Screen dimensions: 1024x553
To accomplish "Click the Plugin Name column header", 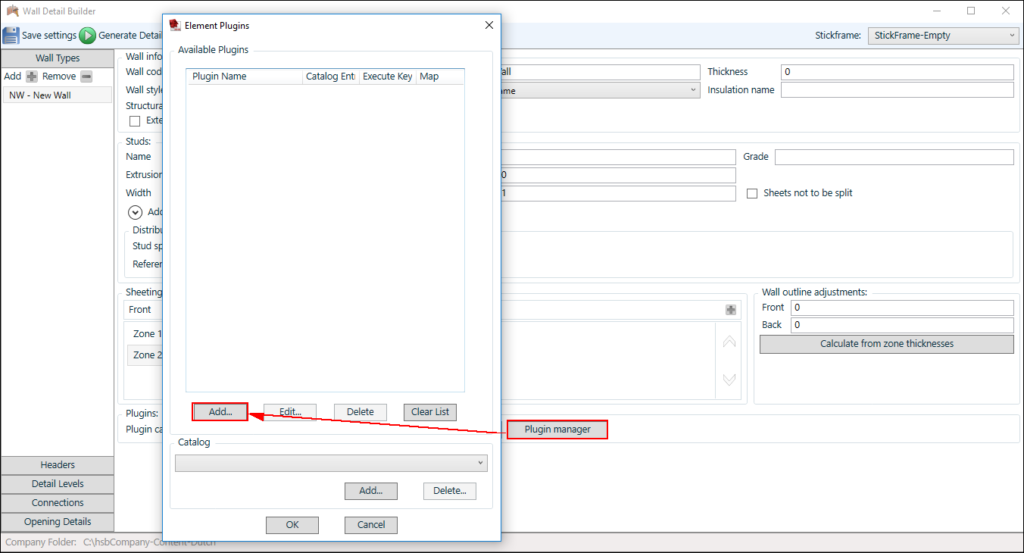I will pyautogui.click(x=244, y=76).
